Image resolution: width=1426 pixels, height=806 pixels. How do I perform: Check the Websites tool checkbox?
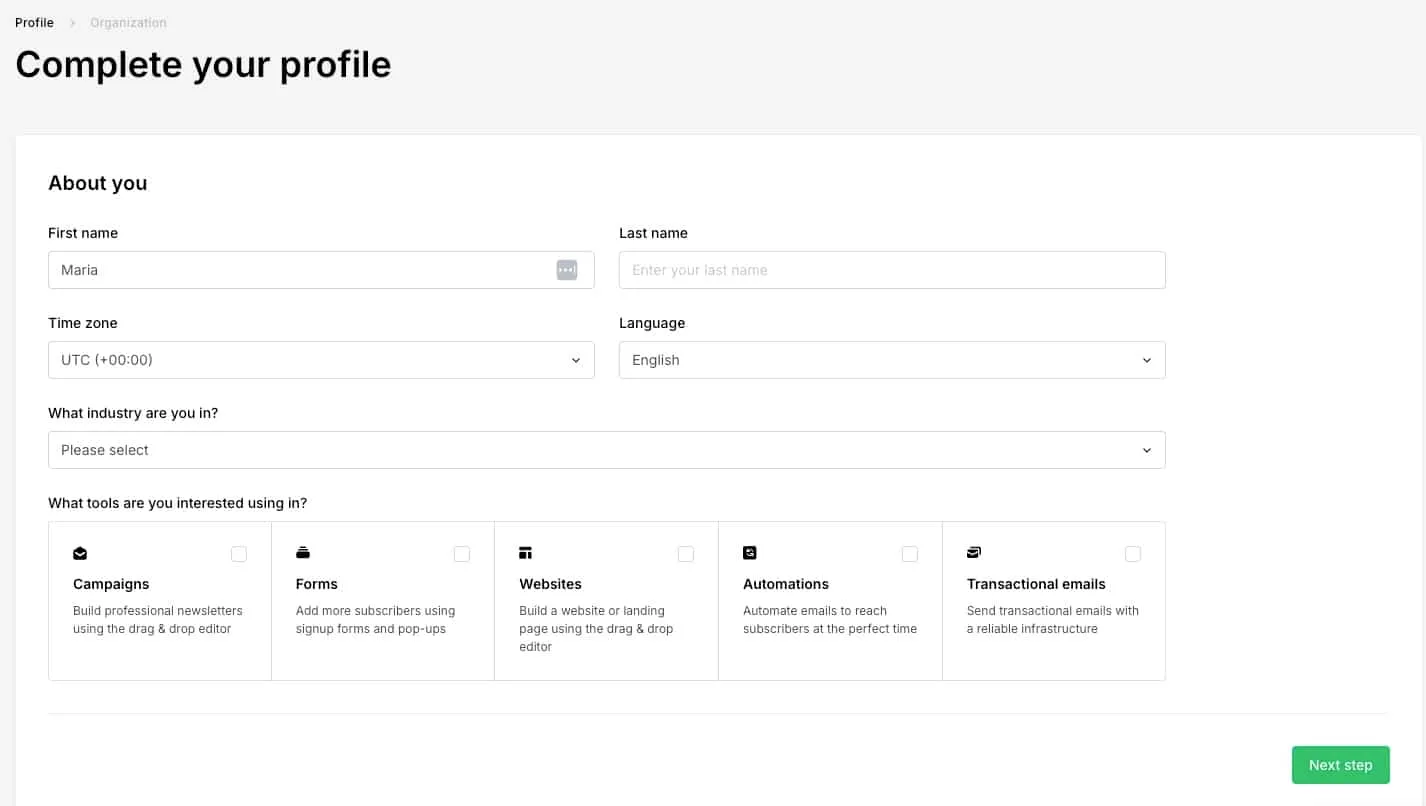pos(686,554)
